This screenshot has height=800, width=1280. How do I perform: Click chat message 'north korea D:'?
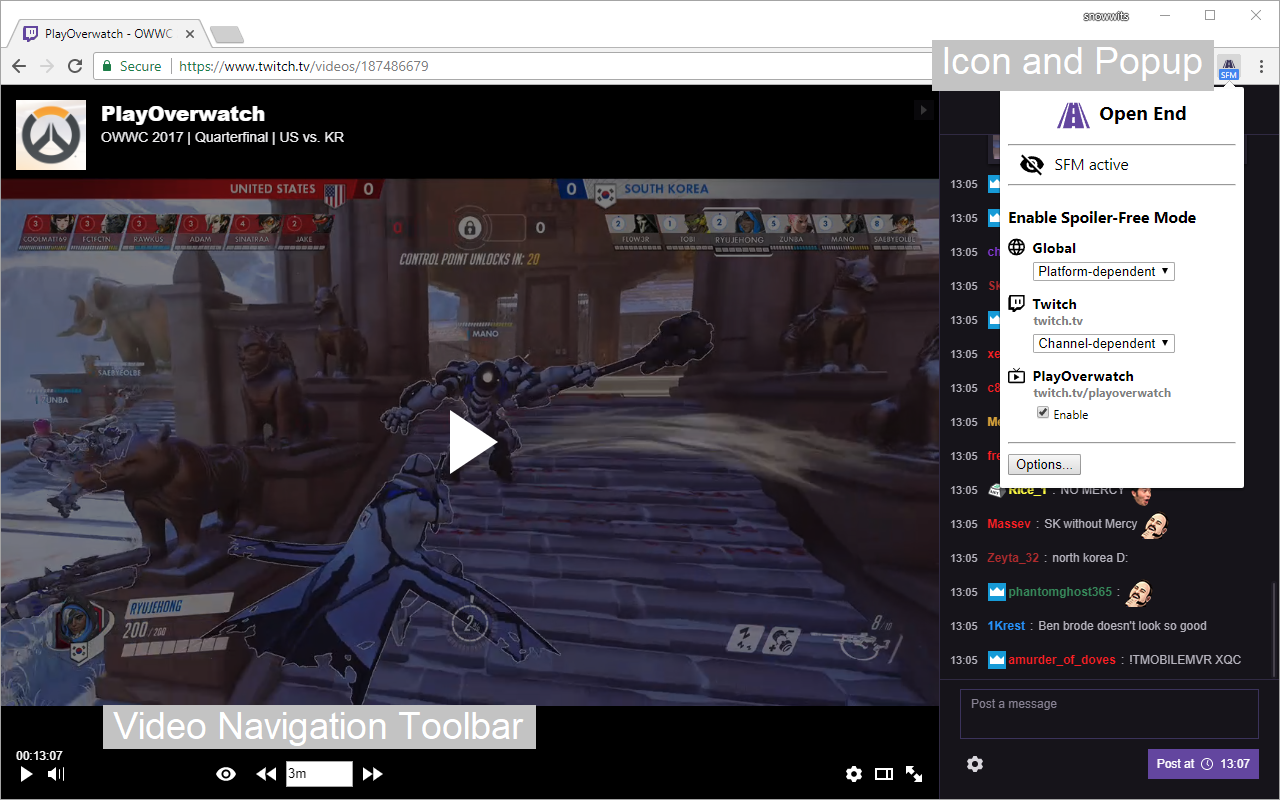pos(1090,558)
